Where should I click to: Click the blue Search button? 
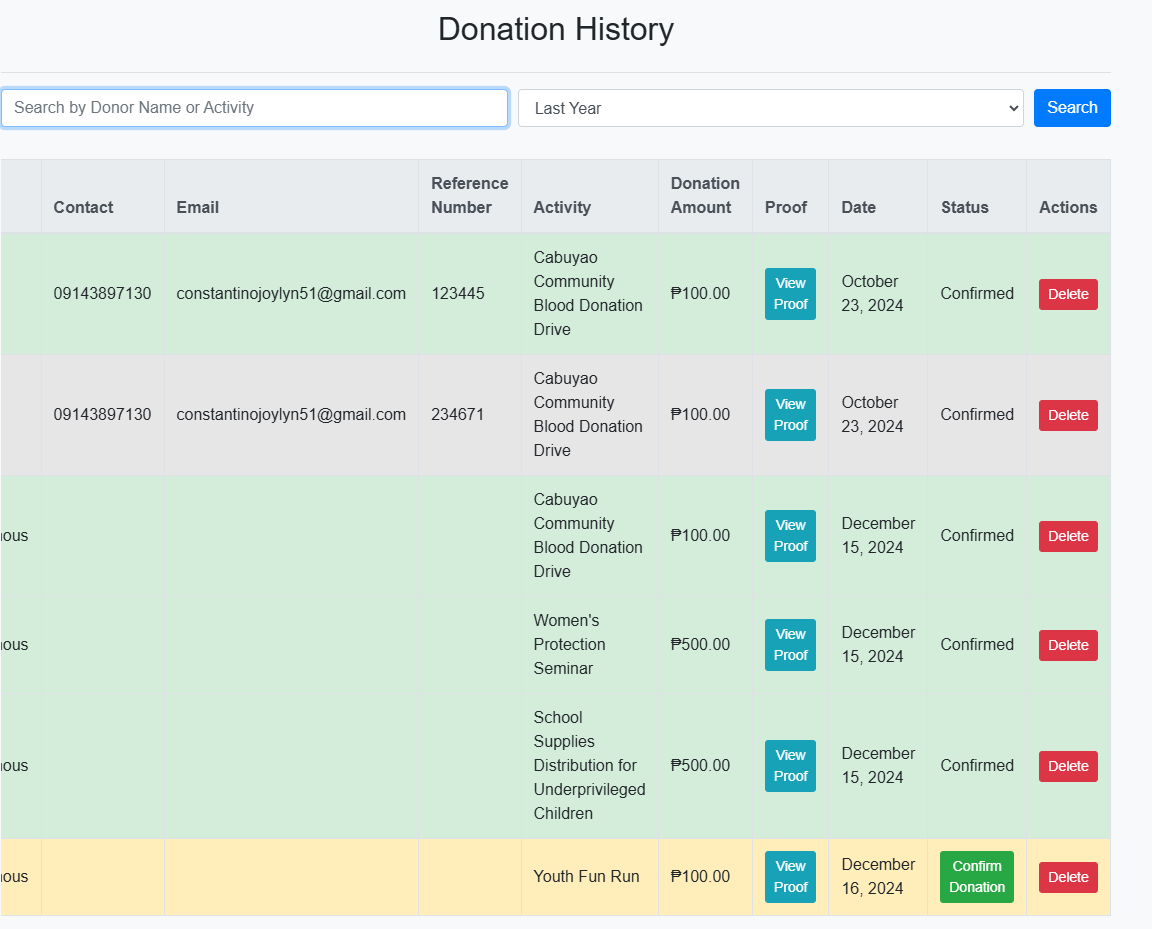[1072, 108]
